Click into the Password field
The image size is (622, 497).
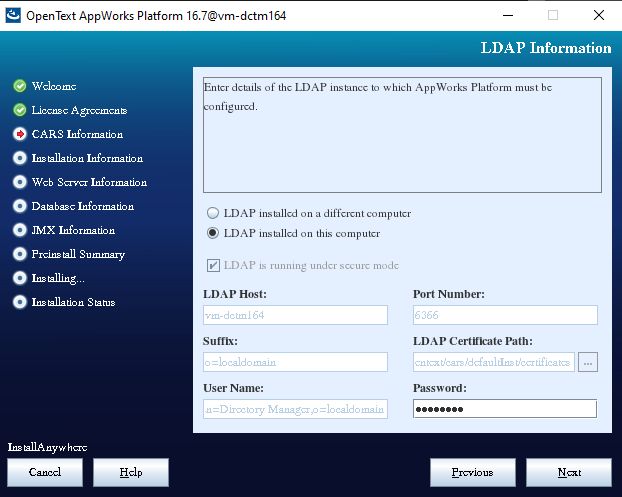tap(504, 409)
